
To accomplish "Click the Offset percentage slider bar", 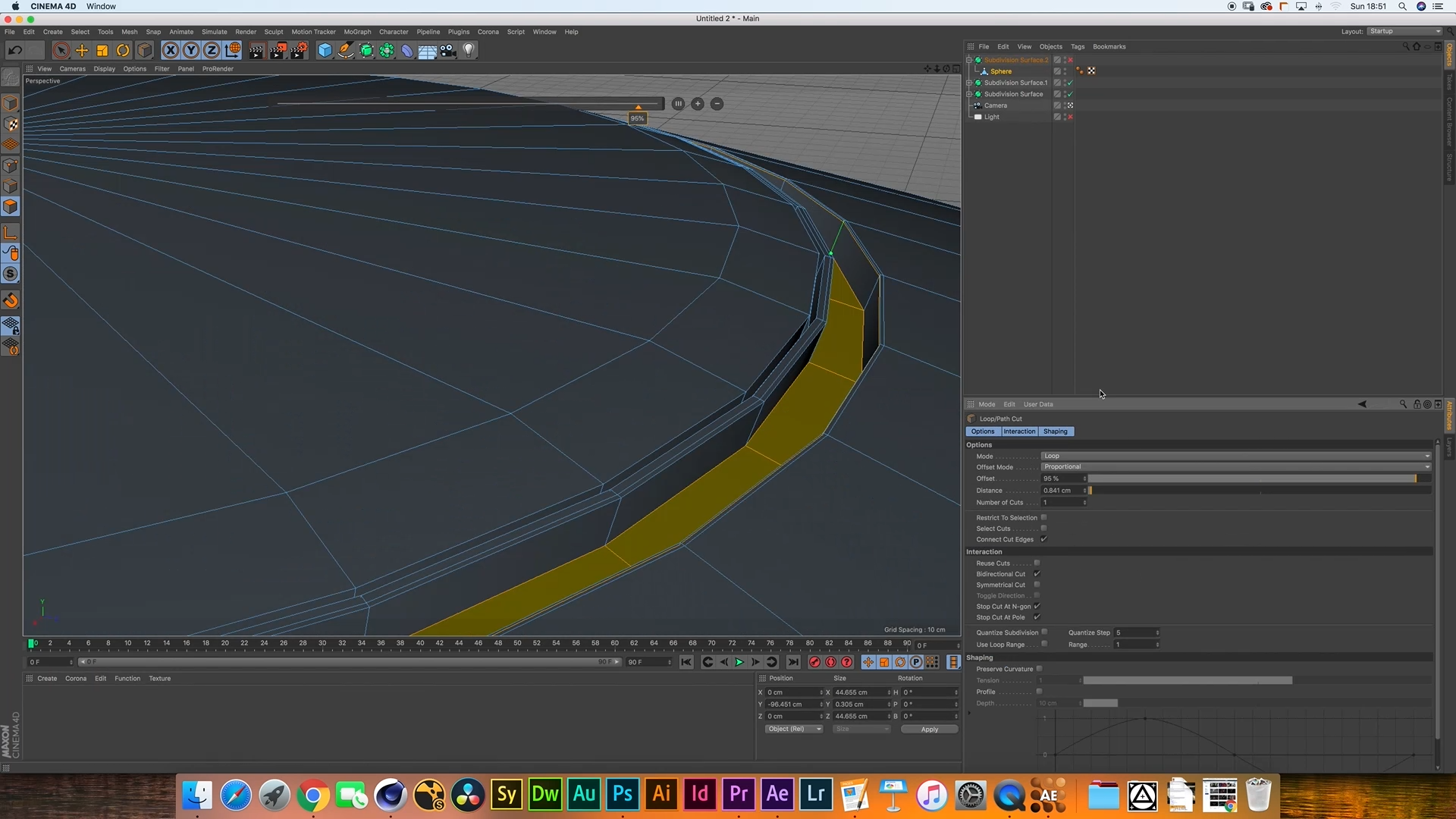I will pos(1251,479).
